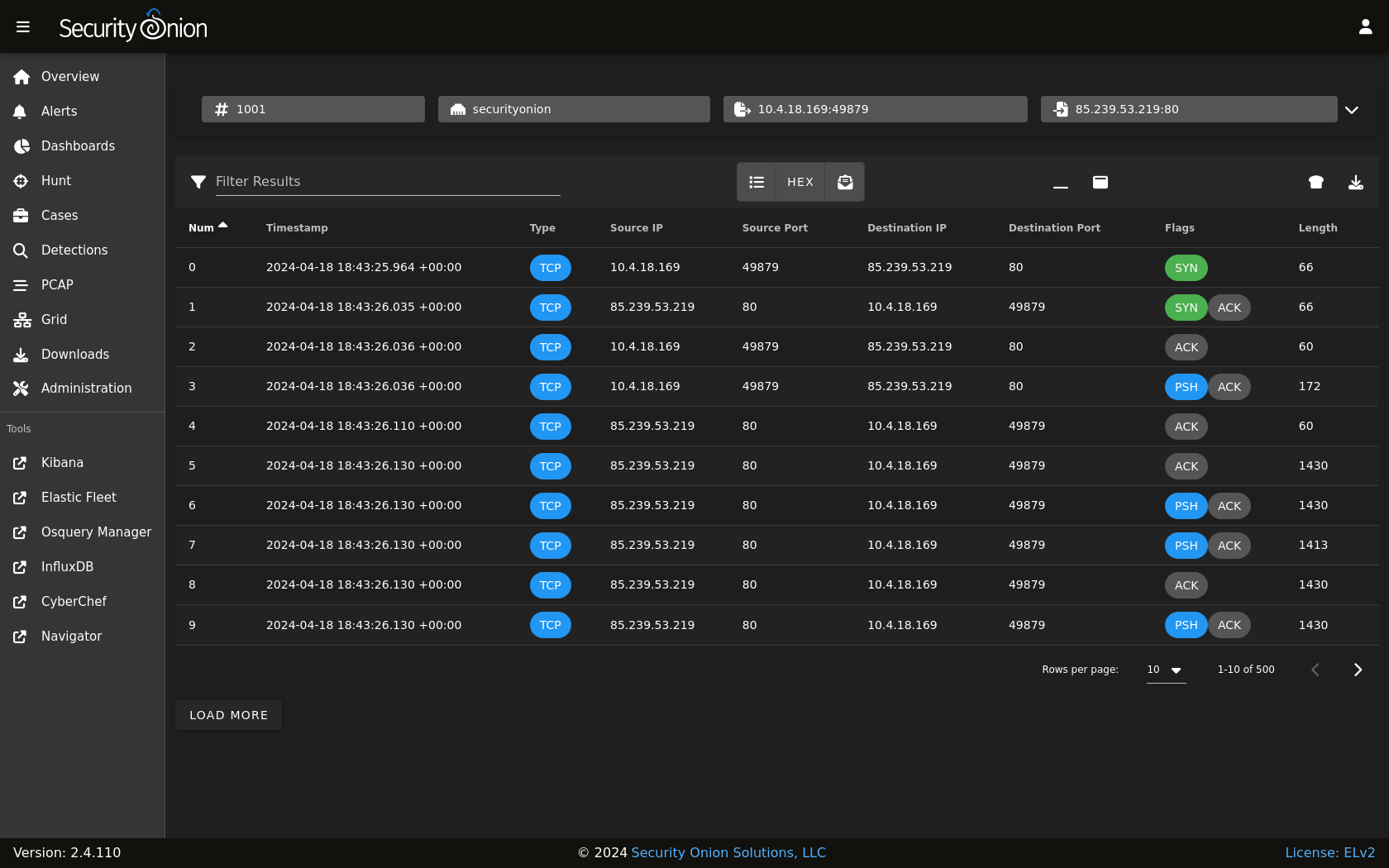Open the user account menu icon
The image size is (1389, 868).
1365,27
